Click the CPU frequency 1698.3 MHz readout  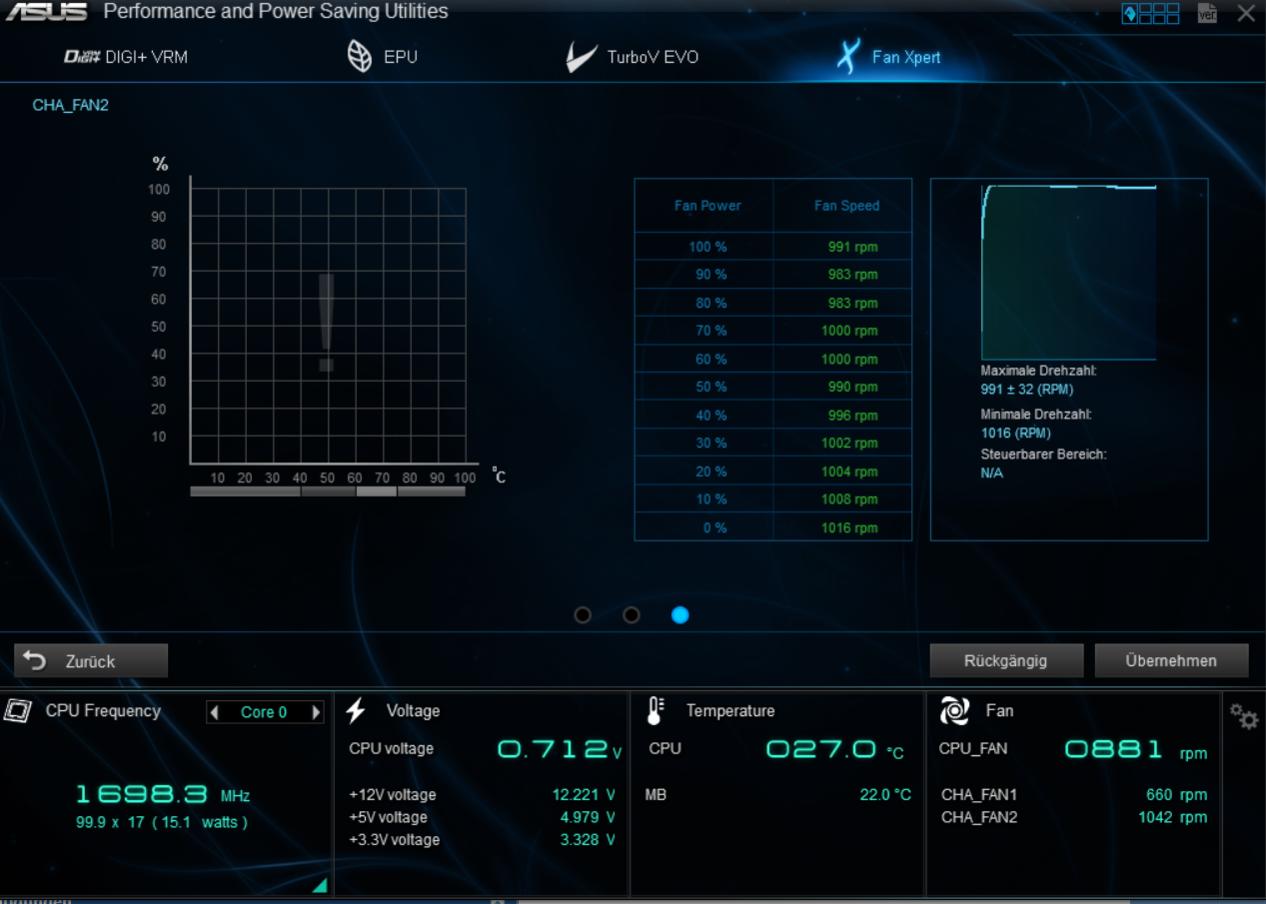pos(162,795)
